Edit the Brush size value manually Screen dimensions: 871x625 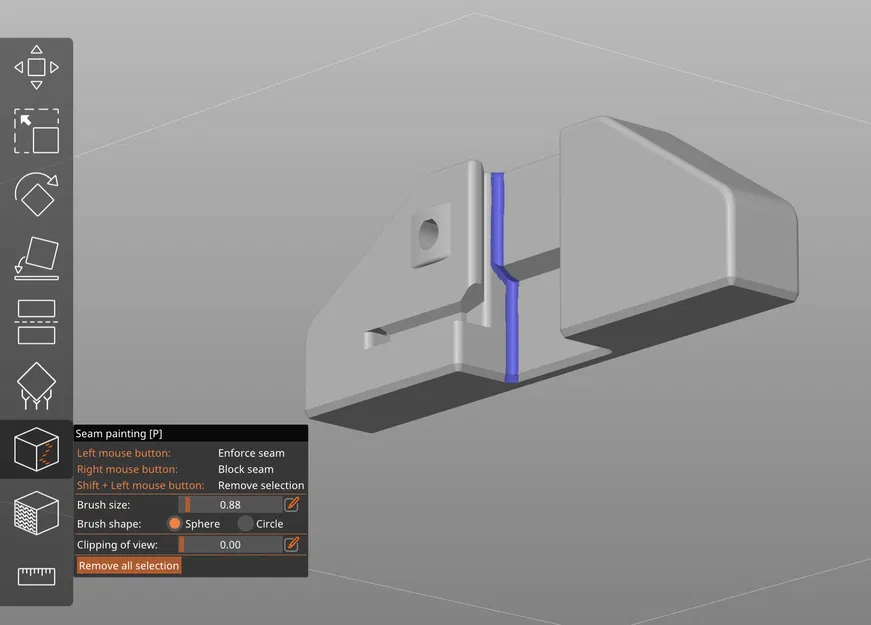point(292,504)
